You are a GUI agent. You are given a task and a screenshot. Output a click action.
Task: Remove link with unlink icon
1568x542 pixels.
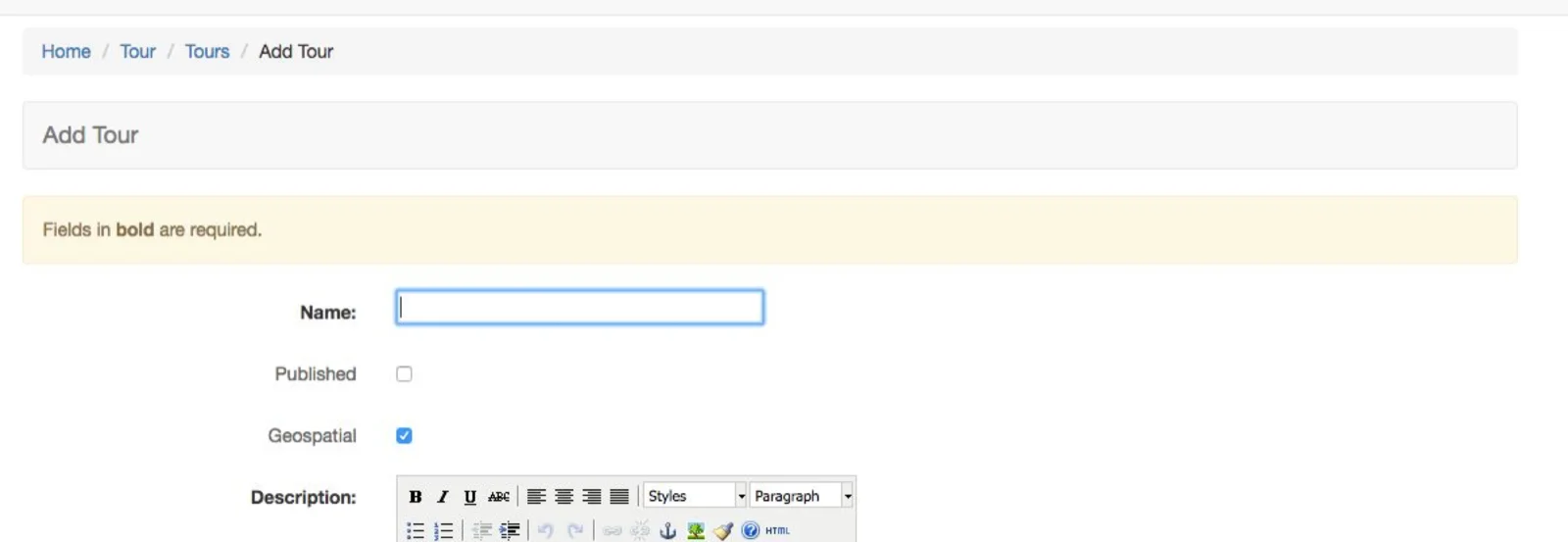pos(640,530)
